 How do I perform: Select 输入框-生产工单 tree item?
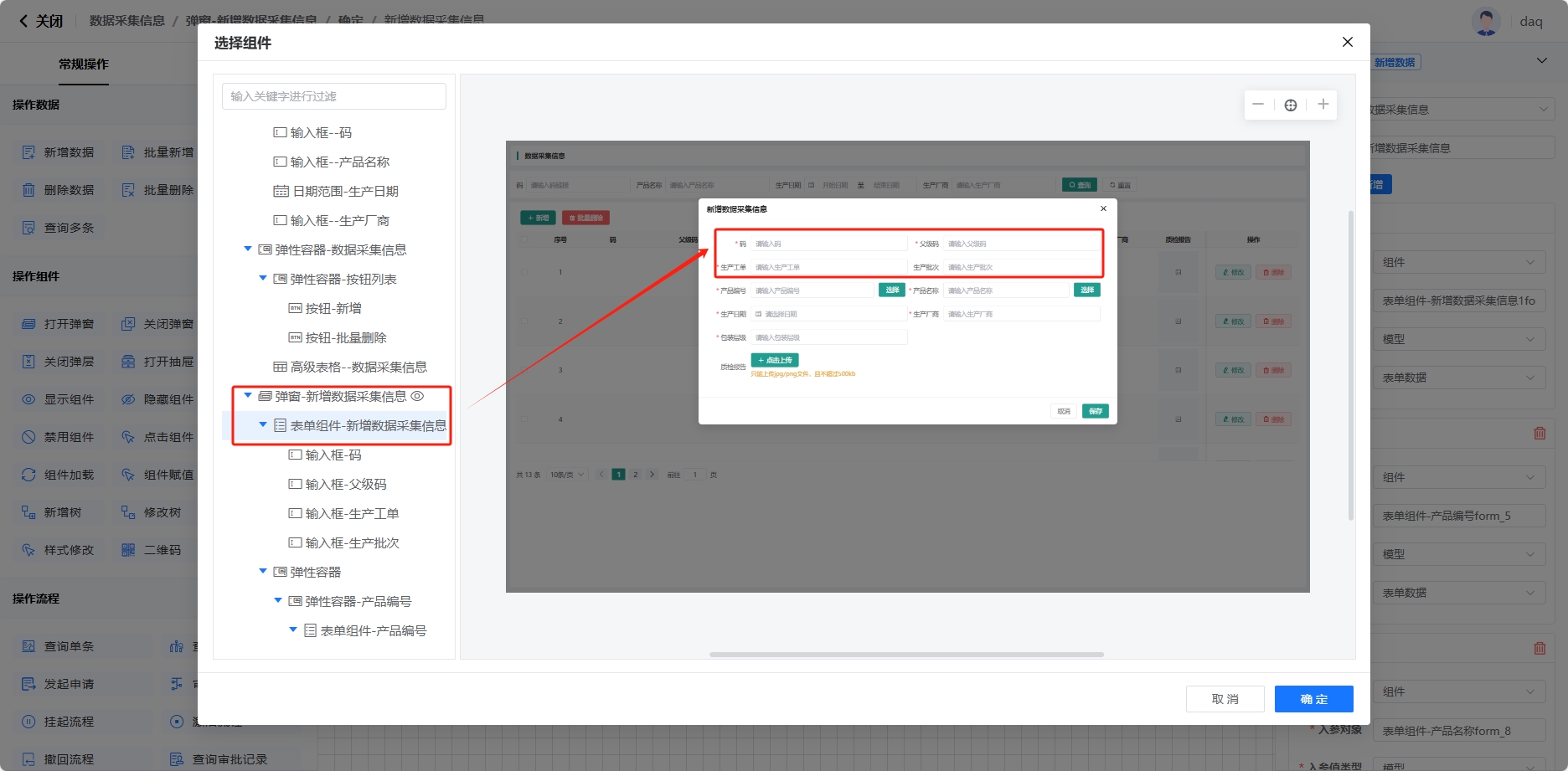tap(352, 513)
